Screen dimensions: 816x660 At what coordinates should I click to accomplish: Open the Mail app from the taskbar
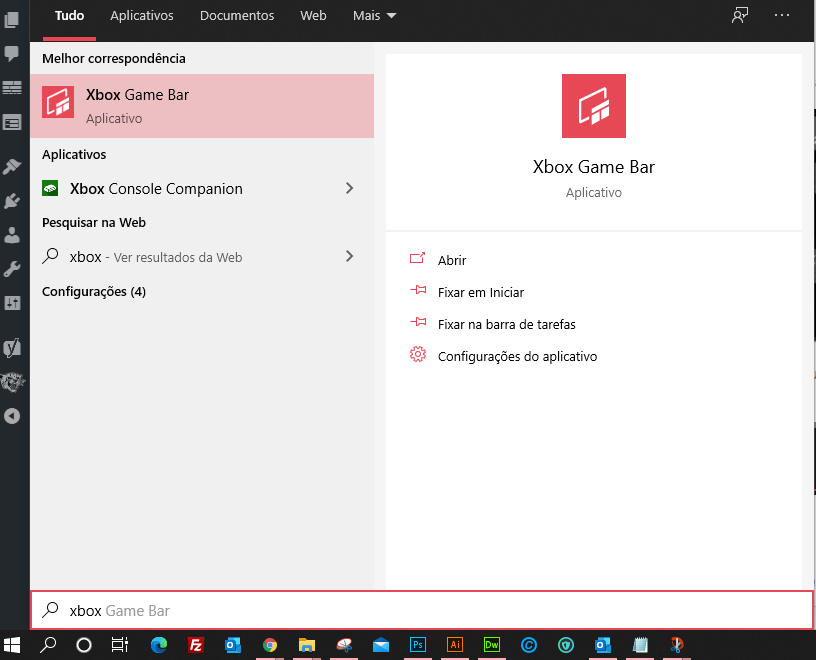(380, 645)
